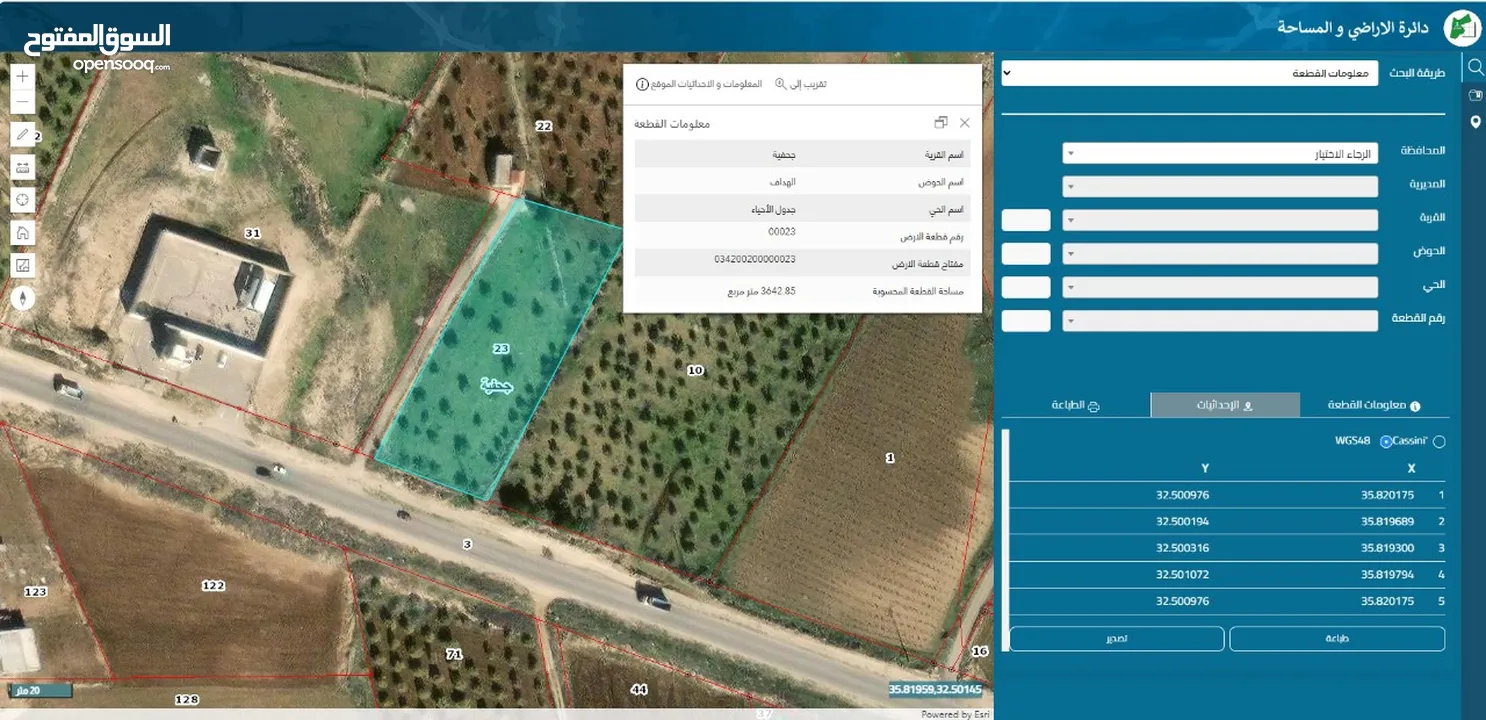Click parcel 122 label on the map
Screen dimensions: 1486x720
(213, 585)
